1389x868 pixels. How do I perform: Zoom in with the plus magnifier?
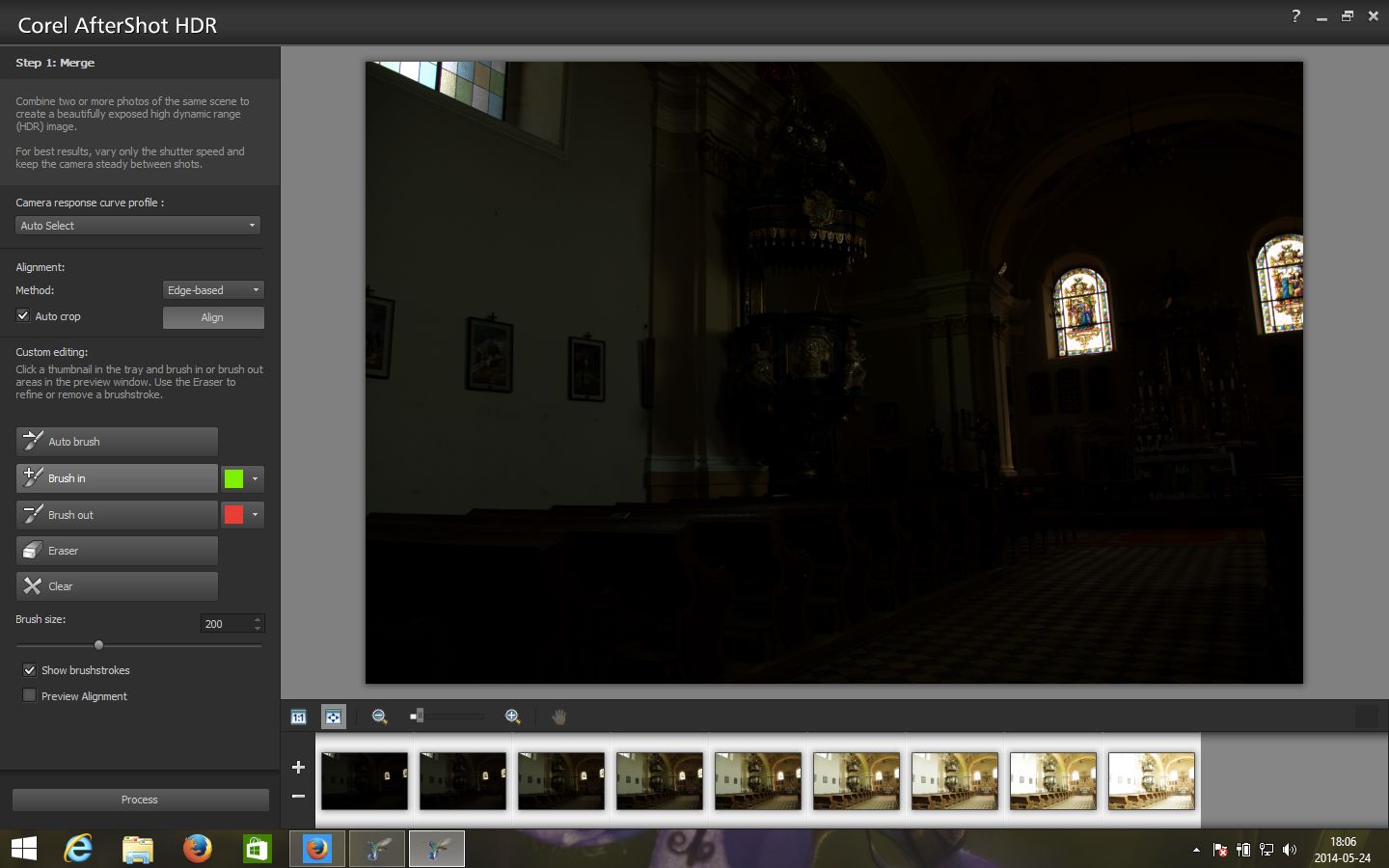point(512,717)
